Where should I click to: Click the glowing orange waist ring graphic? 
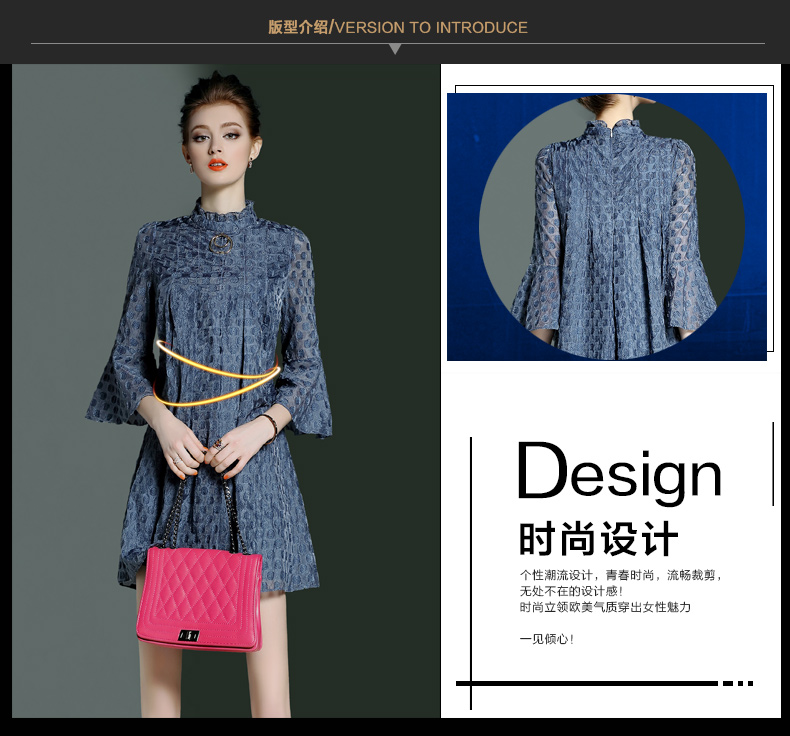217,374
